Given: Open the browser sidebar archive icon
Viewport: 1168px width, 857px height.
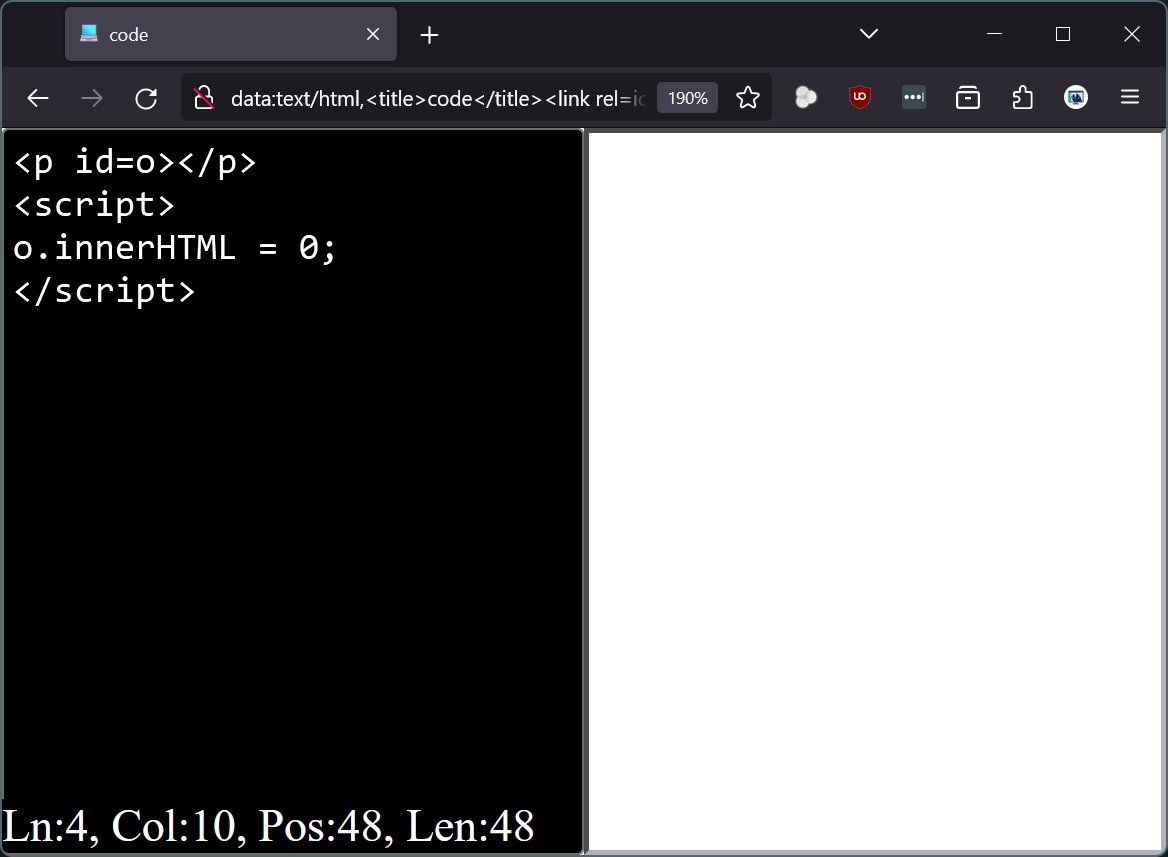Looking at the screenshot, I should coord(967,97).
